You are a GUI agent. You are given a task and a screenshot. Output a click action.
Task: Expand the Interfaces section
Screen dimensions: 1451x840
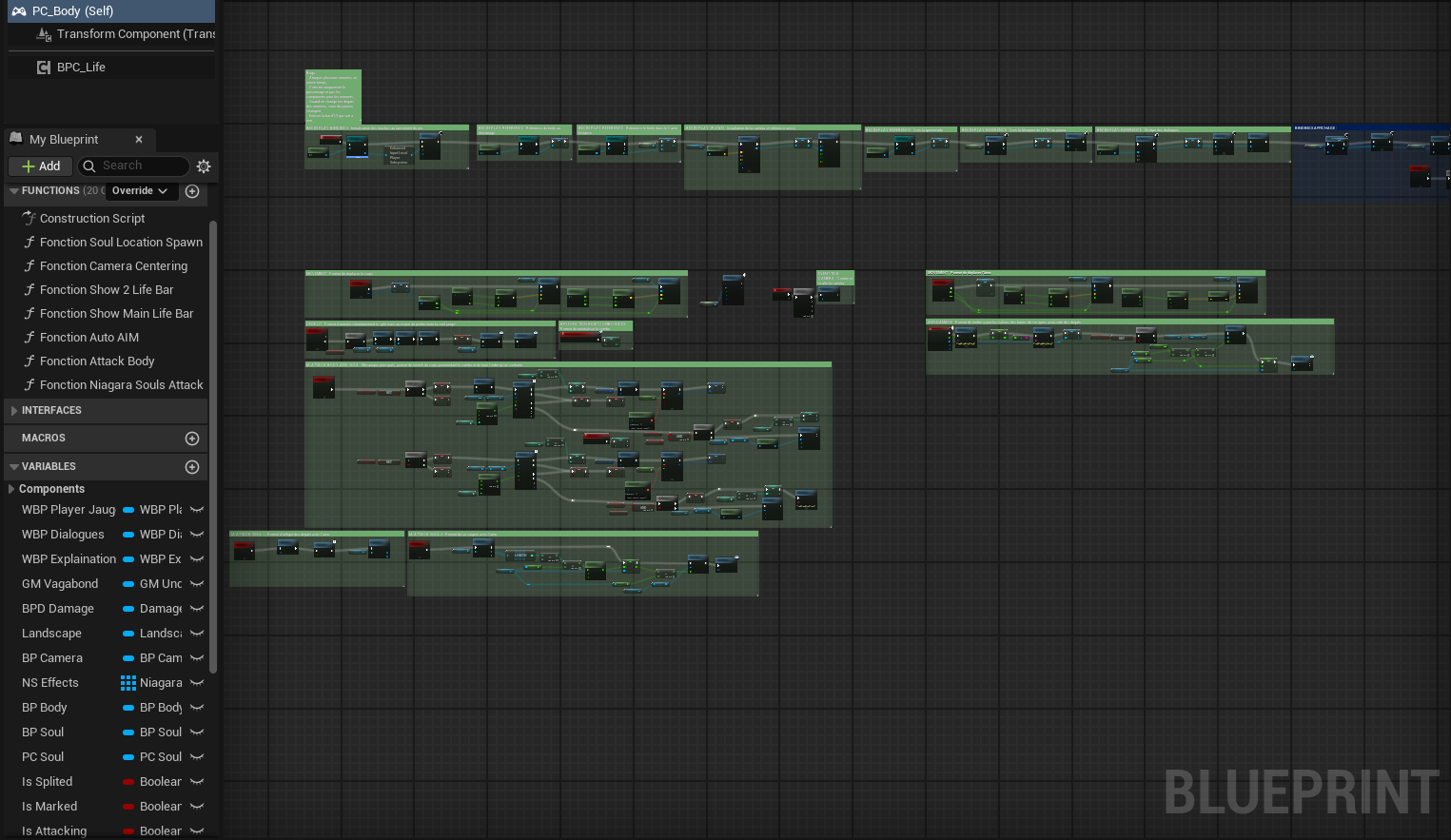(x=14, y=411)
